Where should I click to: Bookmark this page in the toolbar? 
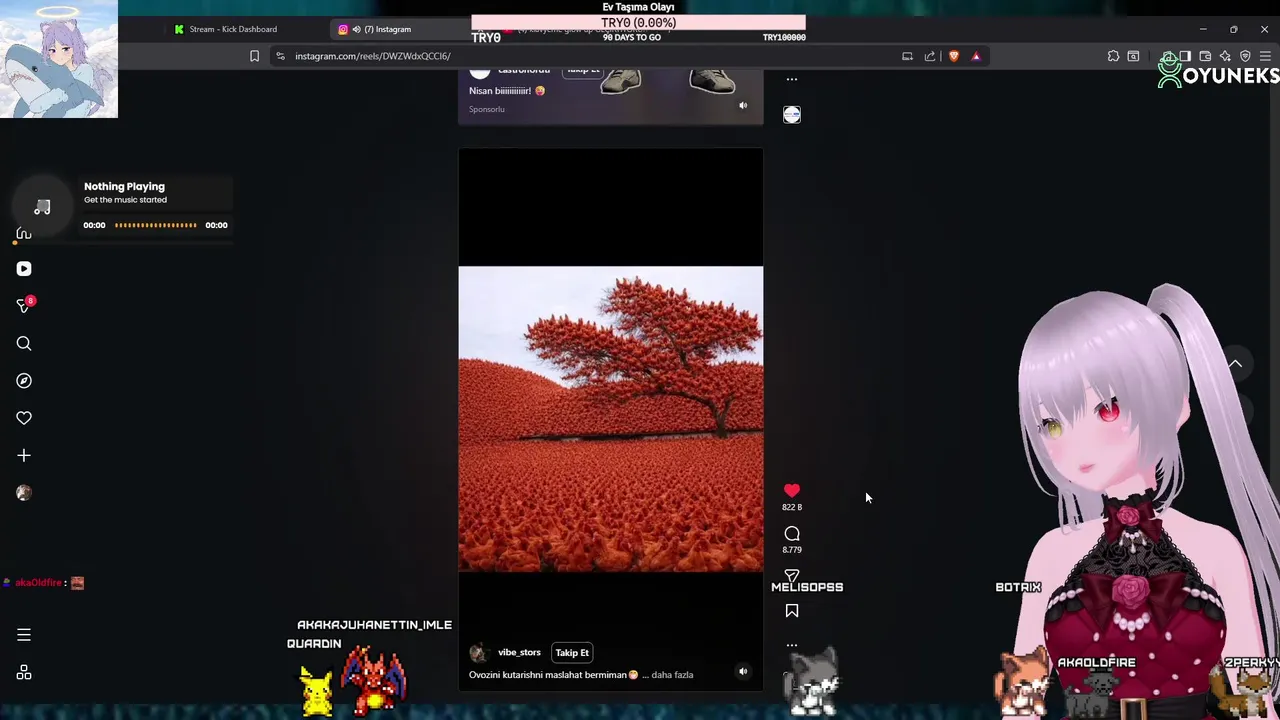pos(254,56)
